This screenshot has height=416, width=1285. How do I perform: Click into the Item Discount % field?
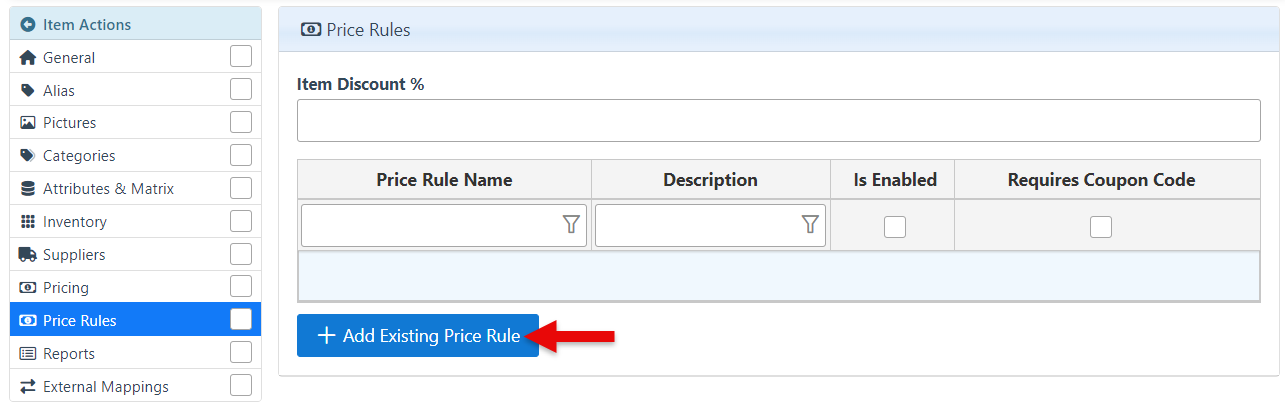(x=778, y=120)
